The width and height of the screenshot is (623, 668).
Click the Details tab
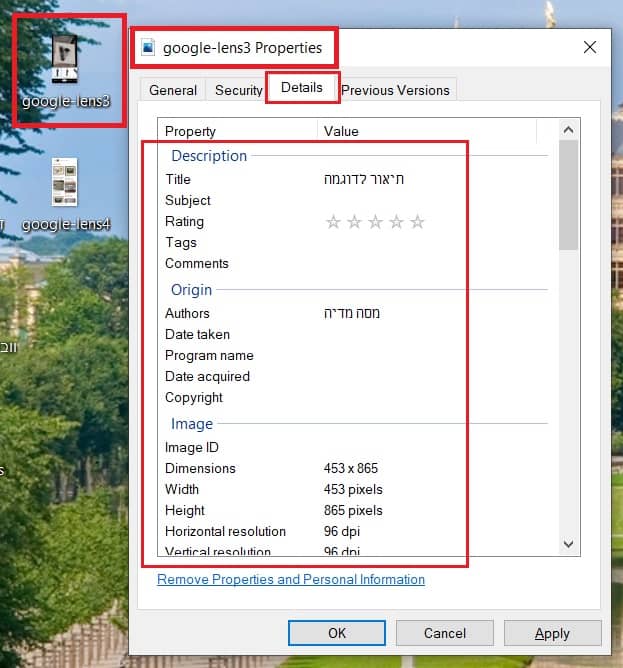coord(302,88)
